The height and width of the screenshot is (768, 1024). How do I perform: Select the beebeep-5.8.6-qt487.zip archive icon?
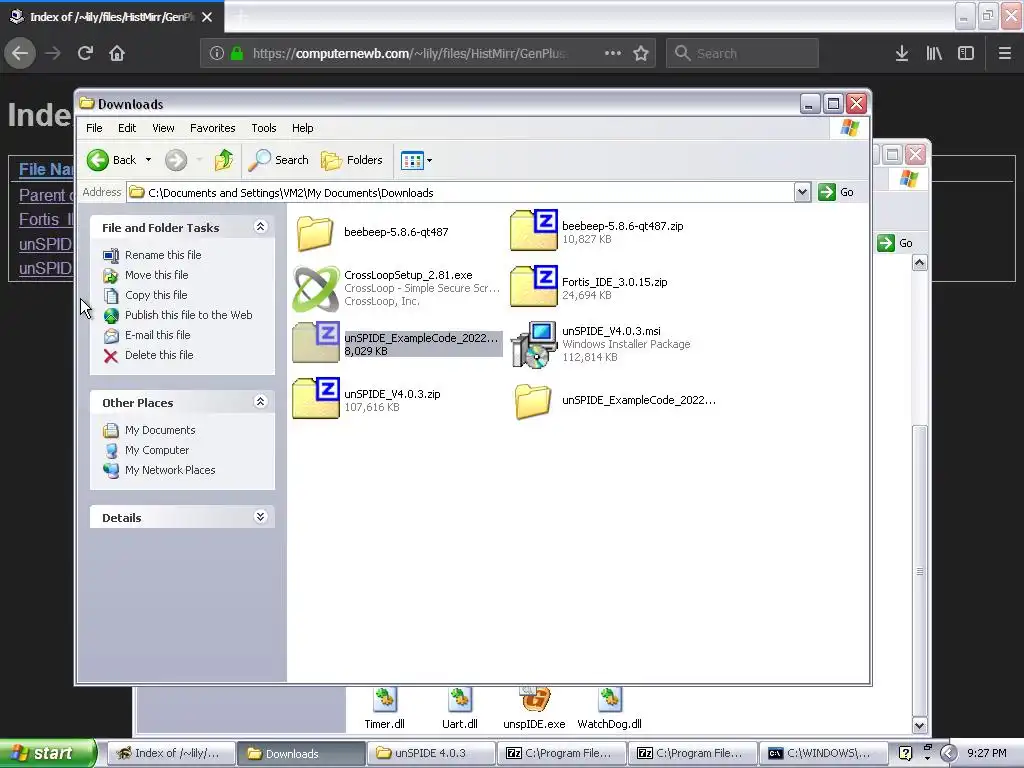click(x=534, y=230)
